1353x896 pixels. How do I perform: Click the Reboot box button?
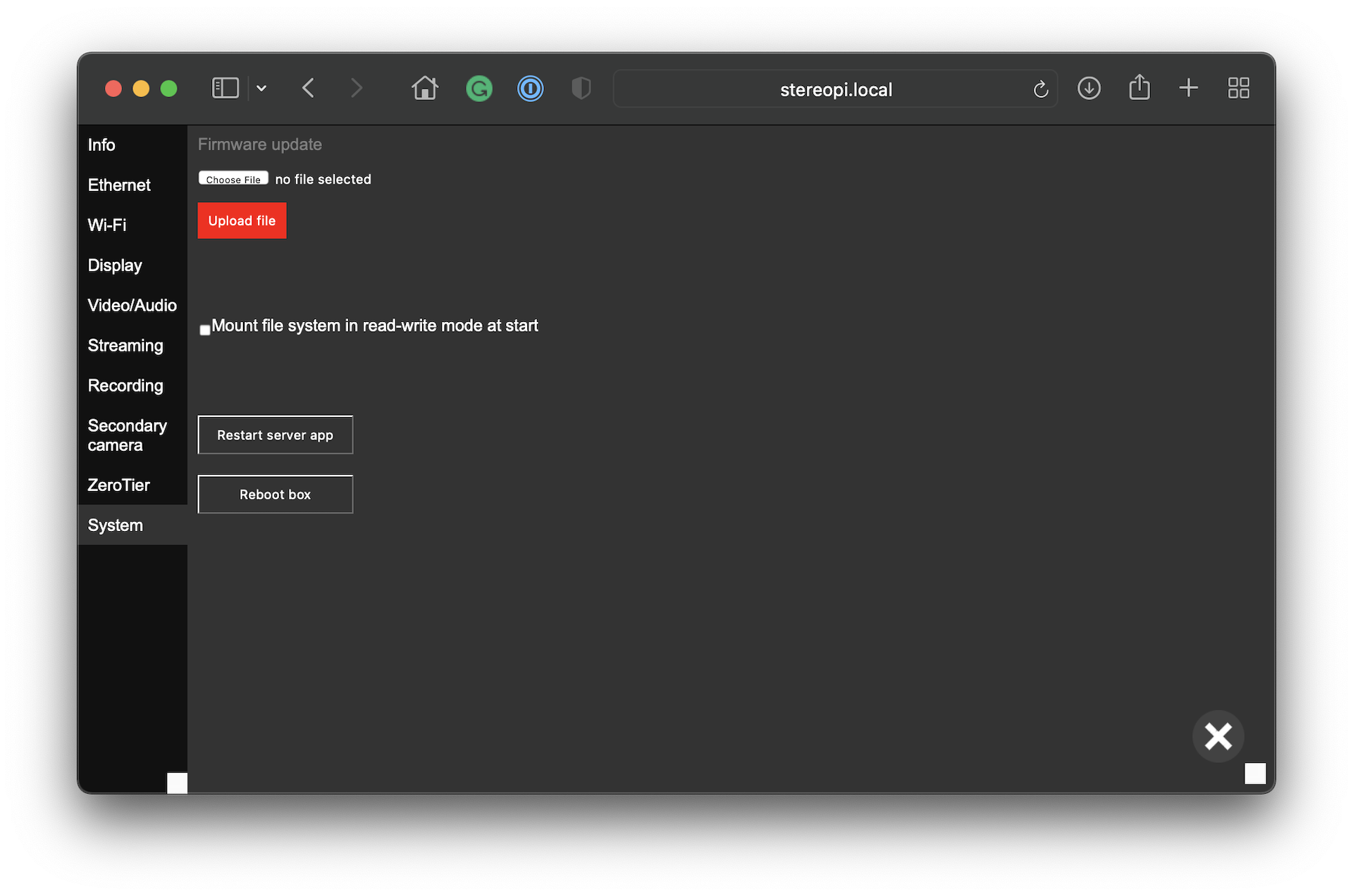(x=275, y=494)
